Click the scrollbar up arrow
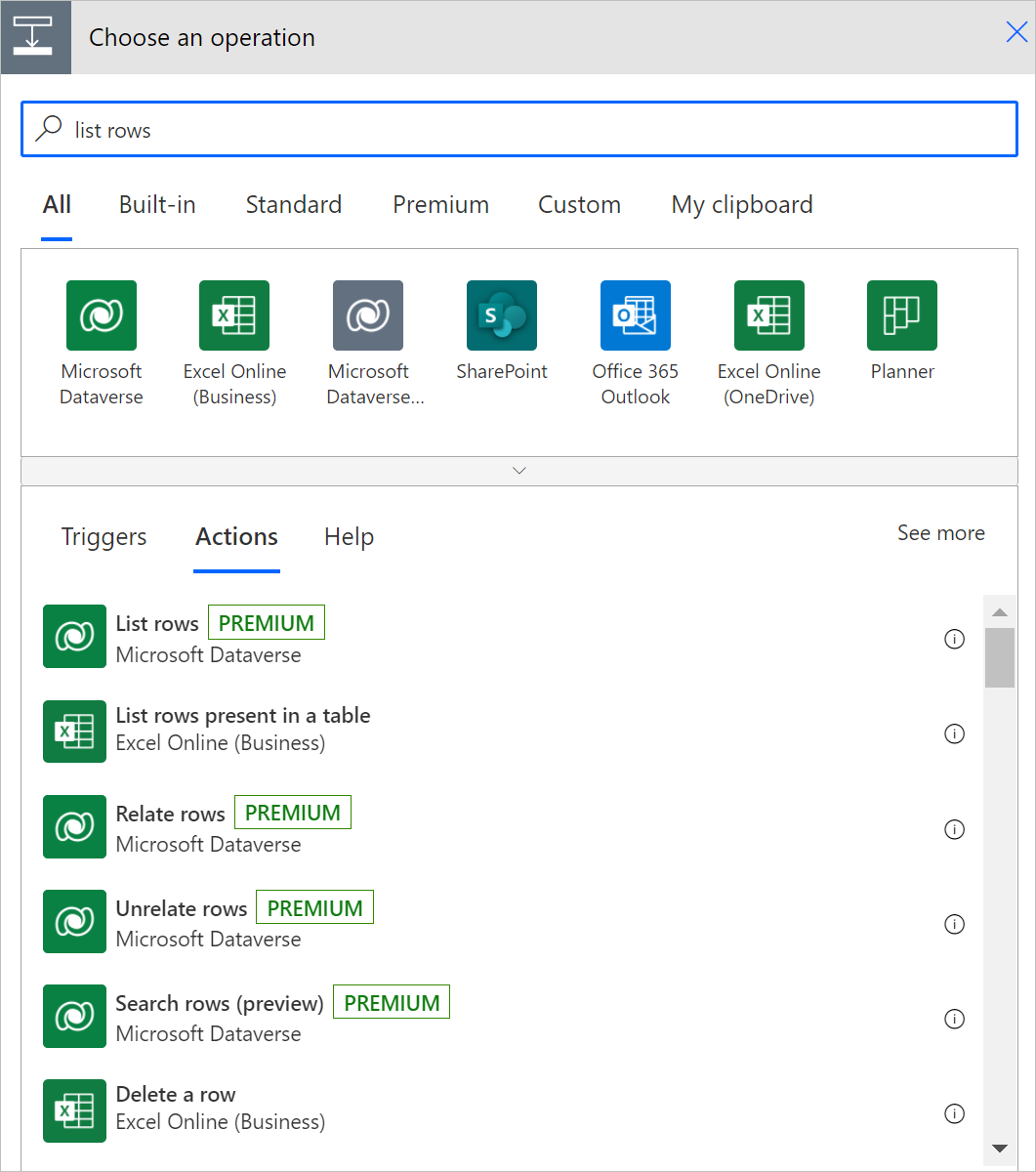Screen dimensions: 1036x1172 999,612
